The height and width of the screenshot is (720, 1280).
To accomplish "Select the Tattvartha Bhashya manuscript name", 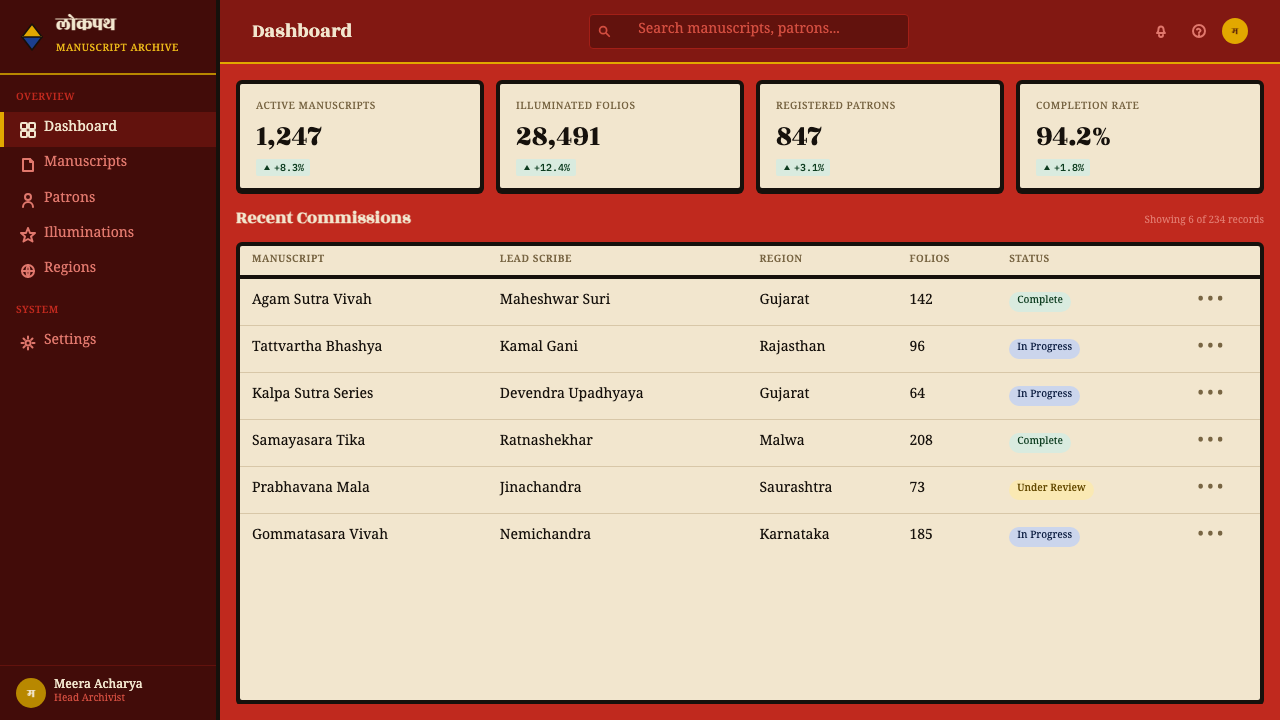I will tap(317, 346).
